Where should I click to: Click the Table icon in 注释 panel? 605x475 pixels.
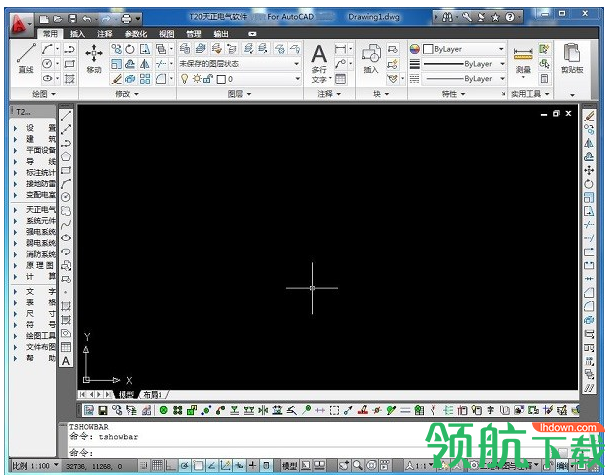click(340, 79)
